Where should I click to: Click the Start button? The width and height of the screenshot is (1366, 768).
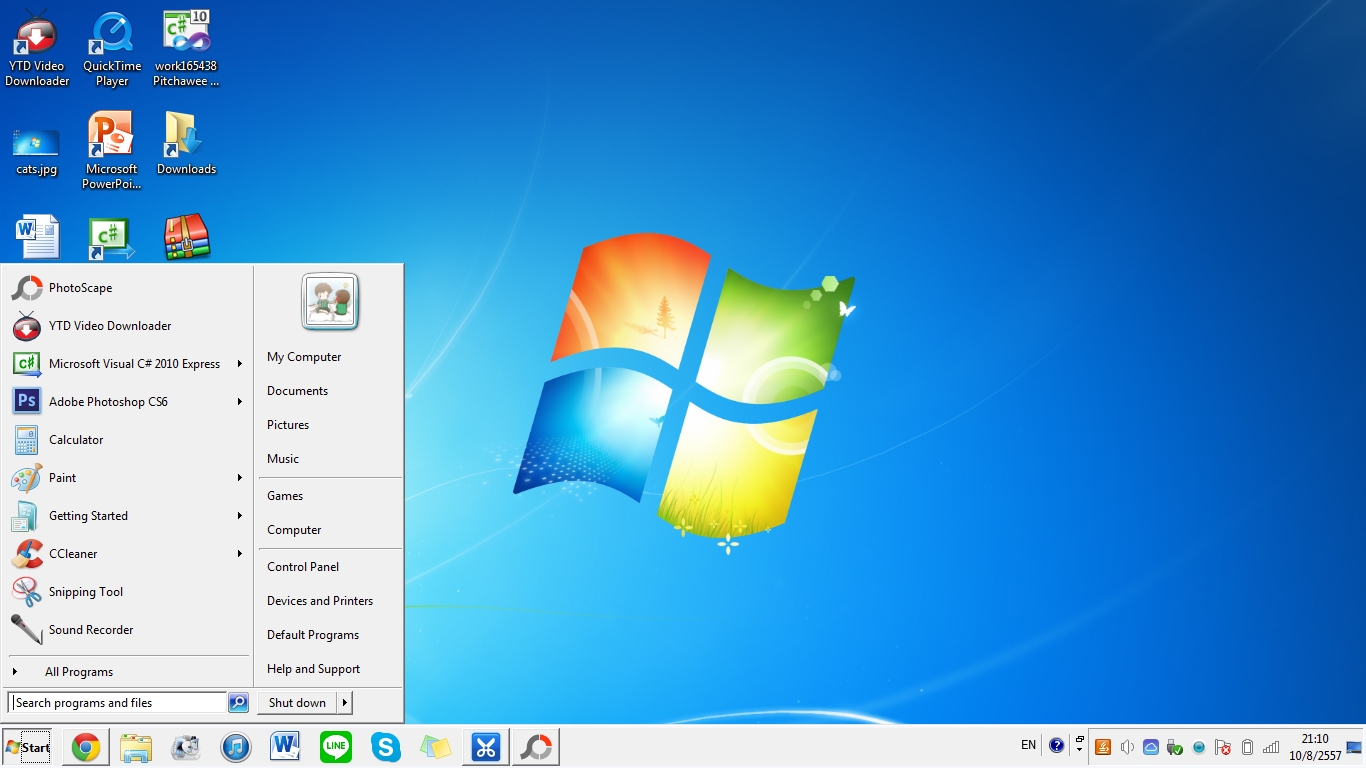[28, 747]
